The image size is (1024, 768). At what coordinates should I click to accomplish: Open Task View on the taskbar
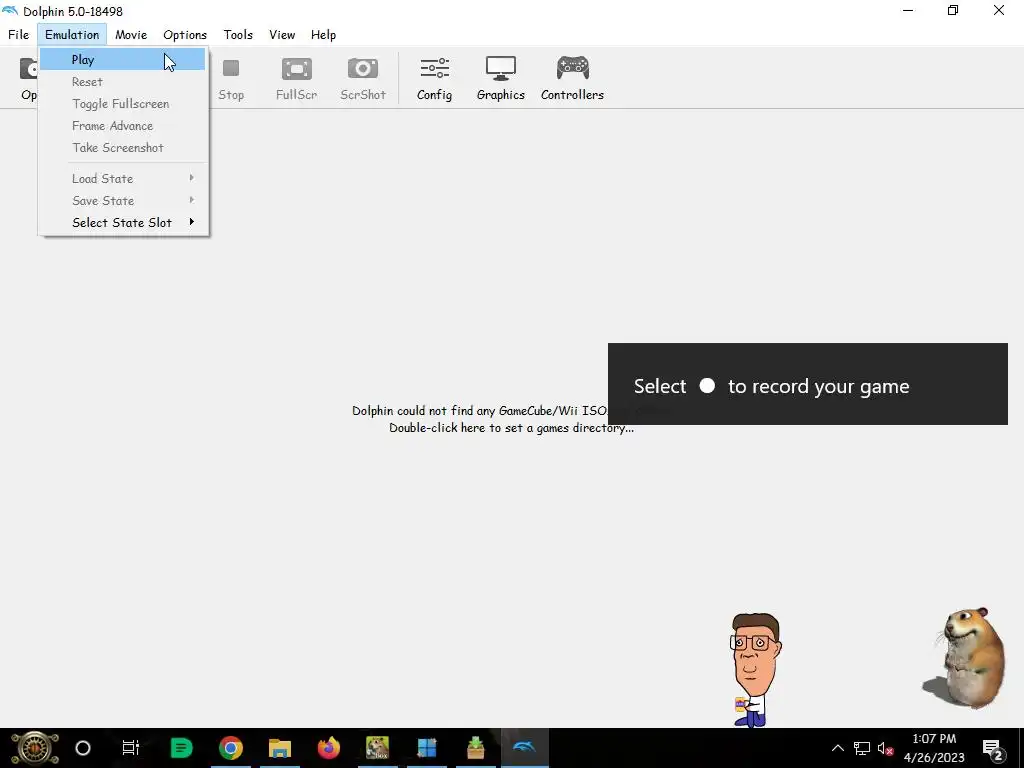tap(131, 748)
